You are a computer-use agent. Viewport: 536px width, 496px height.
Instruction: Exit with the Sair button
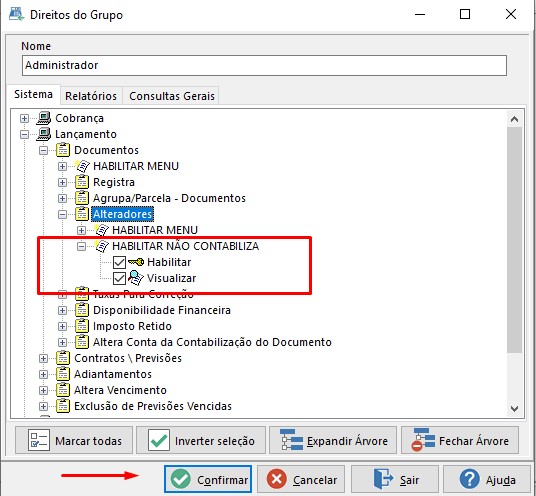(395, 479)
